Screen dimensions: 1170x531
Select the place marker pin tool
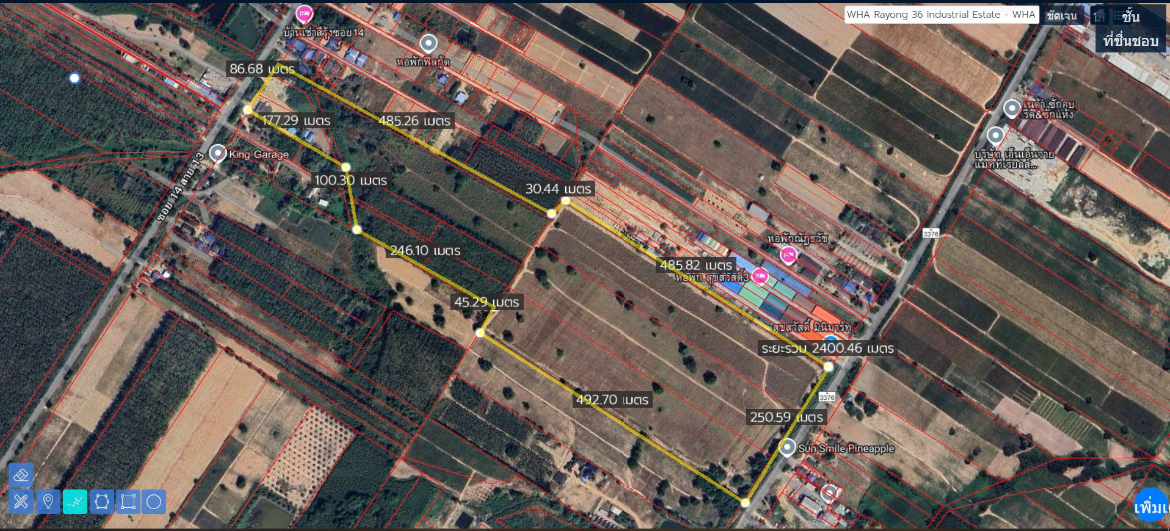47,501
